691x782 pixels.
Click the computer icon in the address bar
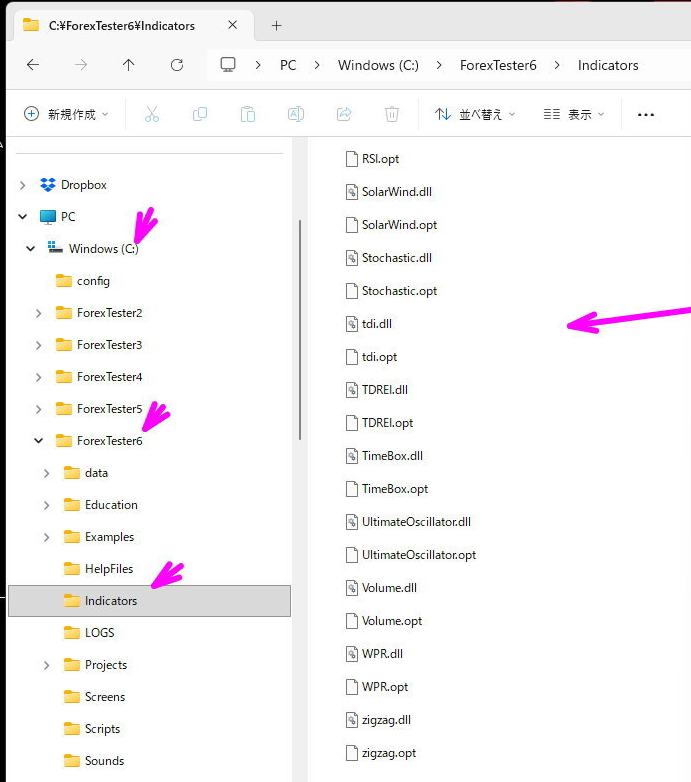click(228, 65)
